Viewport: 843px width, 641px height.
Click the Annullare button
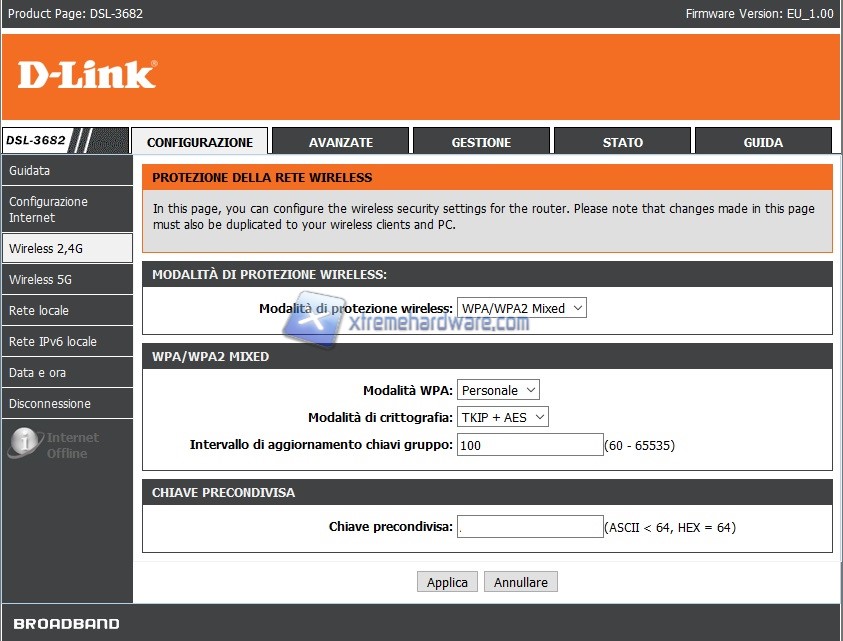520,582
